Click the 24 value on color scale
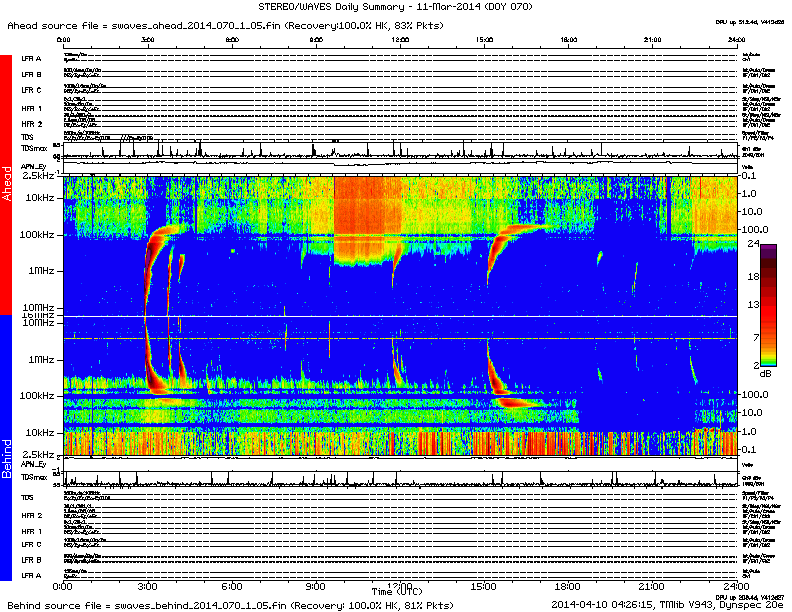 pos(753,244)
